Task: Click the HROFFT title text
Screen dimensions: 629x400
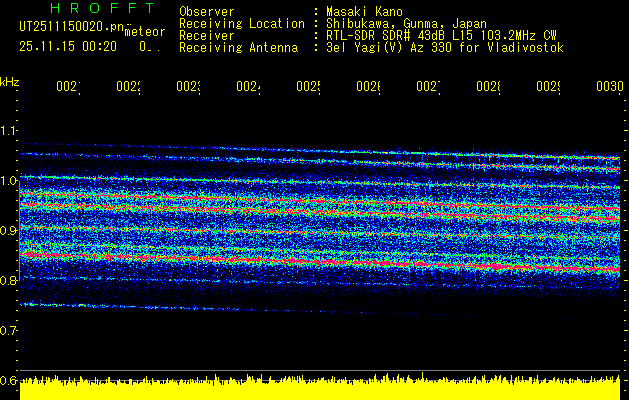Action: pos(103,8)
